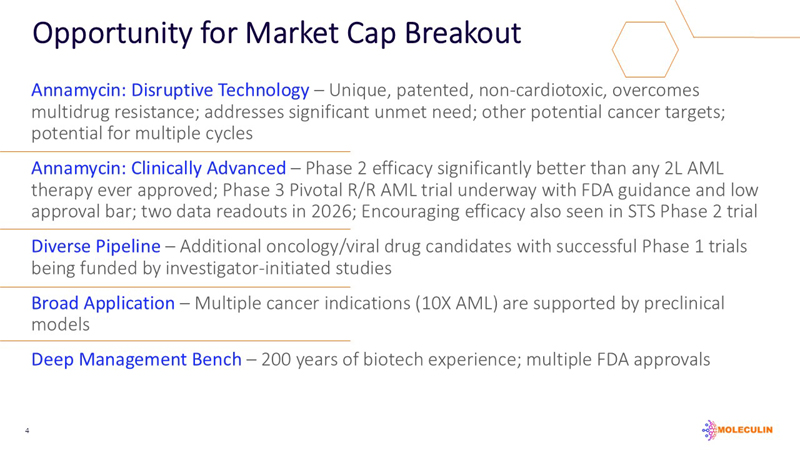Click the Moleculin molecule logo icon

tap(711, 430)
